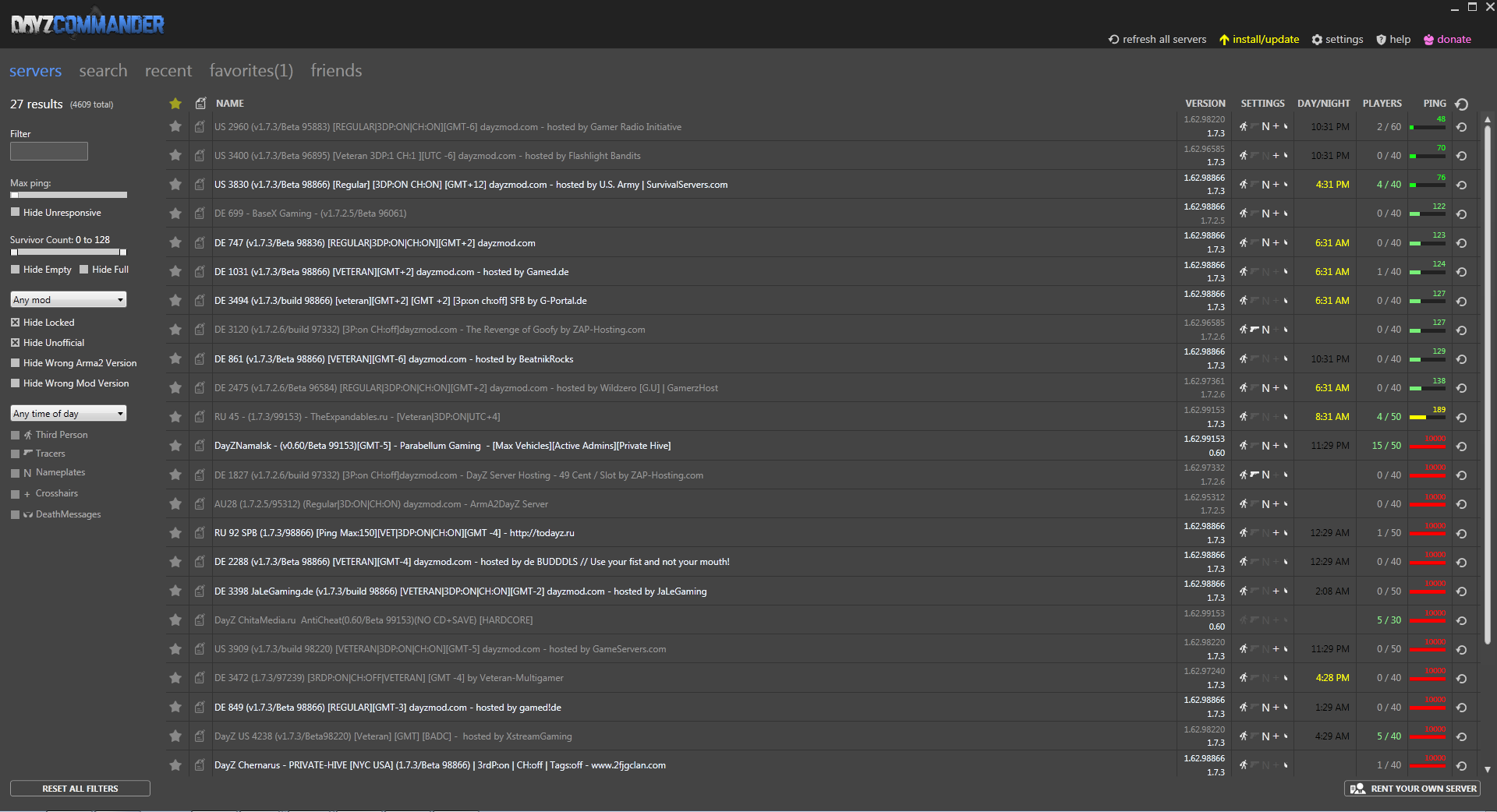Switch to the search tab
1497x812 pixels.
103,70
